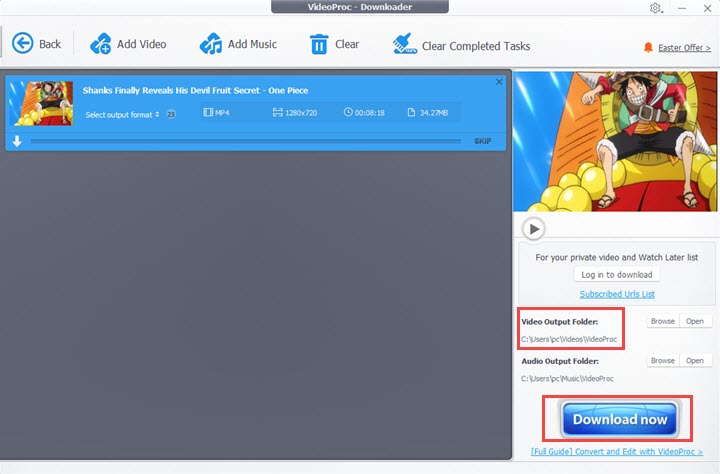Click the Clear Completed Tasks broom icon
The height and width of the screenshot is (474, 720).
pyautogui.click(x=405, y=44)
